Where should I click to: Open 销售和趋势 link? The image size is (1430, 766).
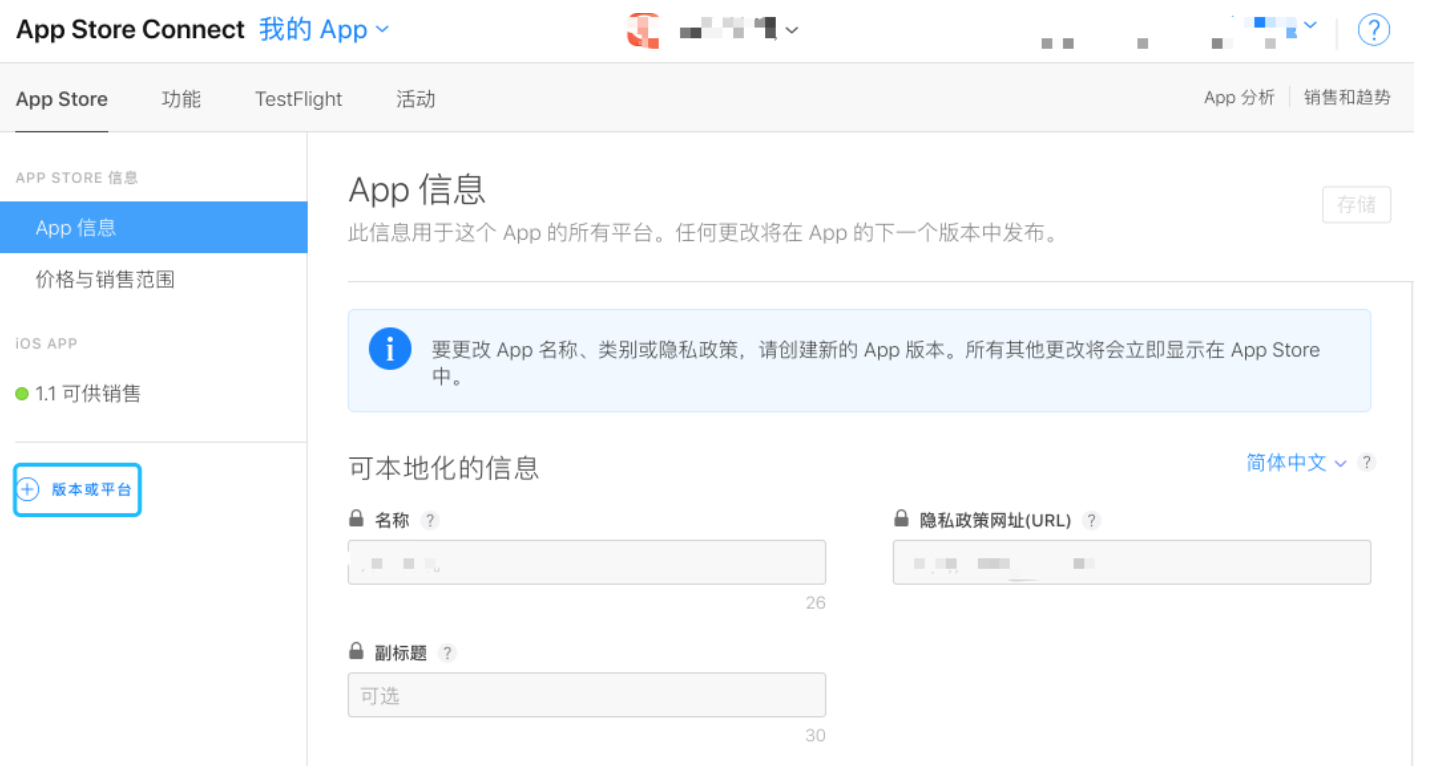click(x=1347, y=97)
